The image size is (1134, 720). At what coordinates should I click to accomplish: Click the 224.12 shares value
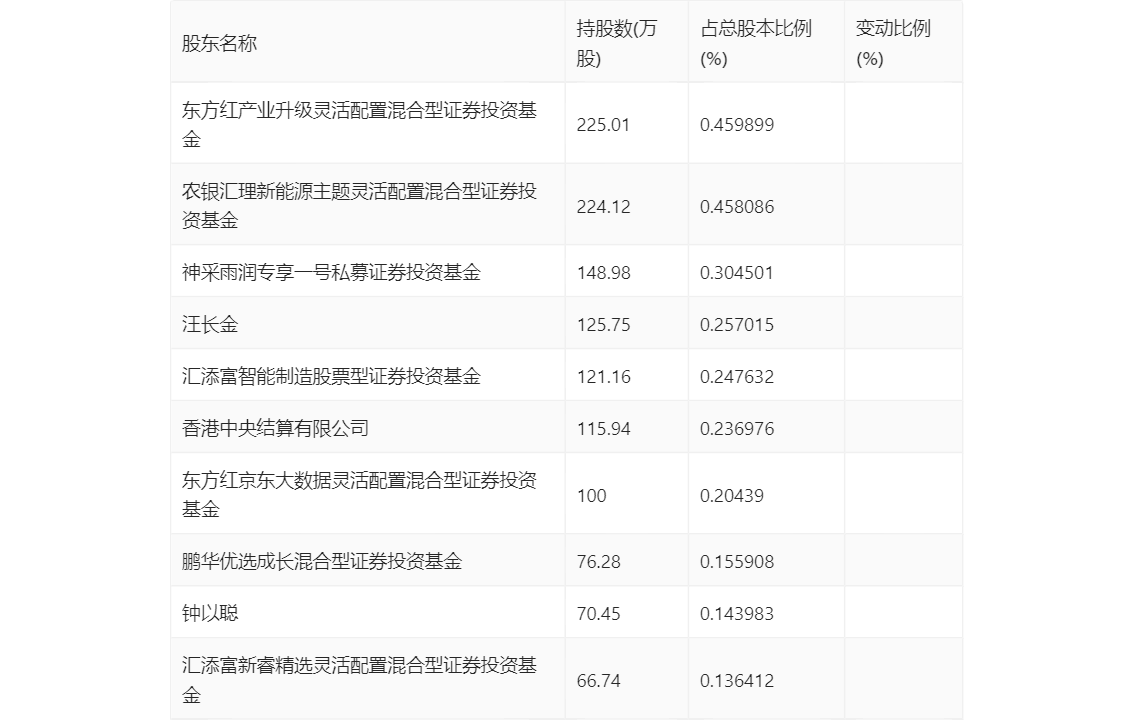pyautogui.click(x=603, y=207)
